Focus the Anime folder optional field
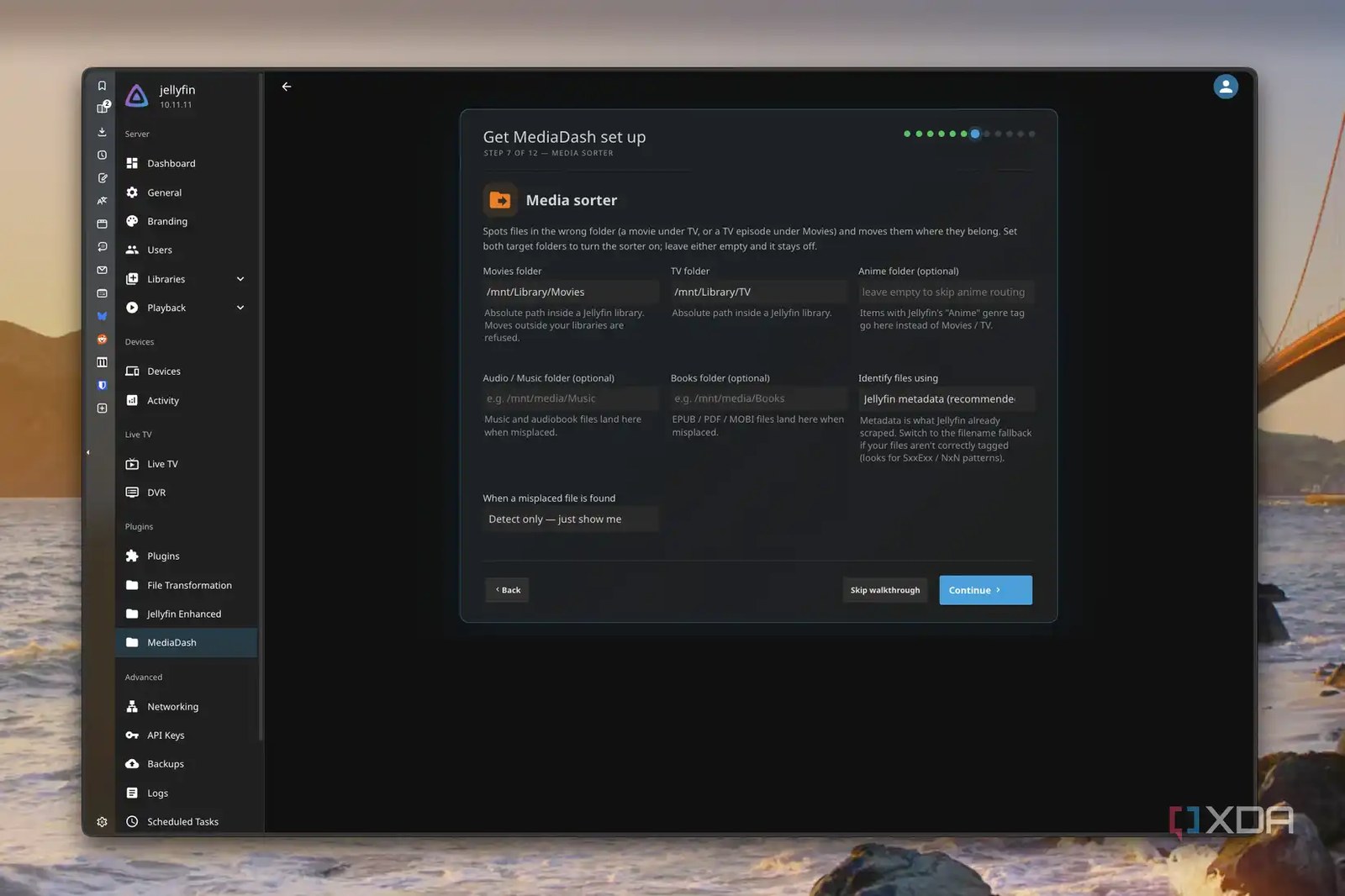Image resolution: width=1345 pixels, height=896 pixels. [x=946, y=293]
